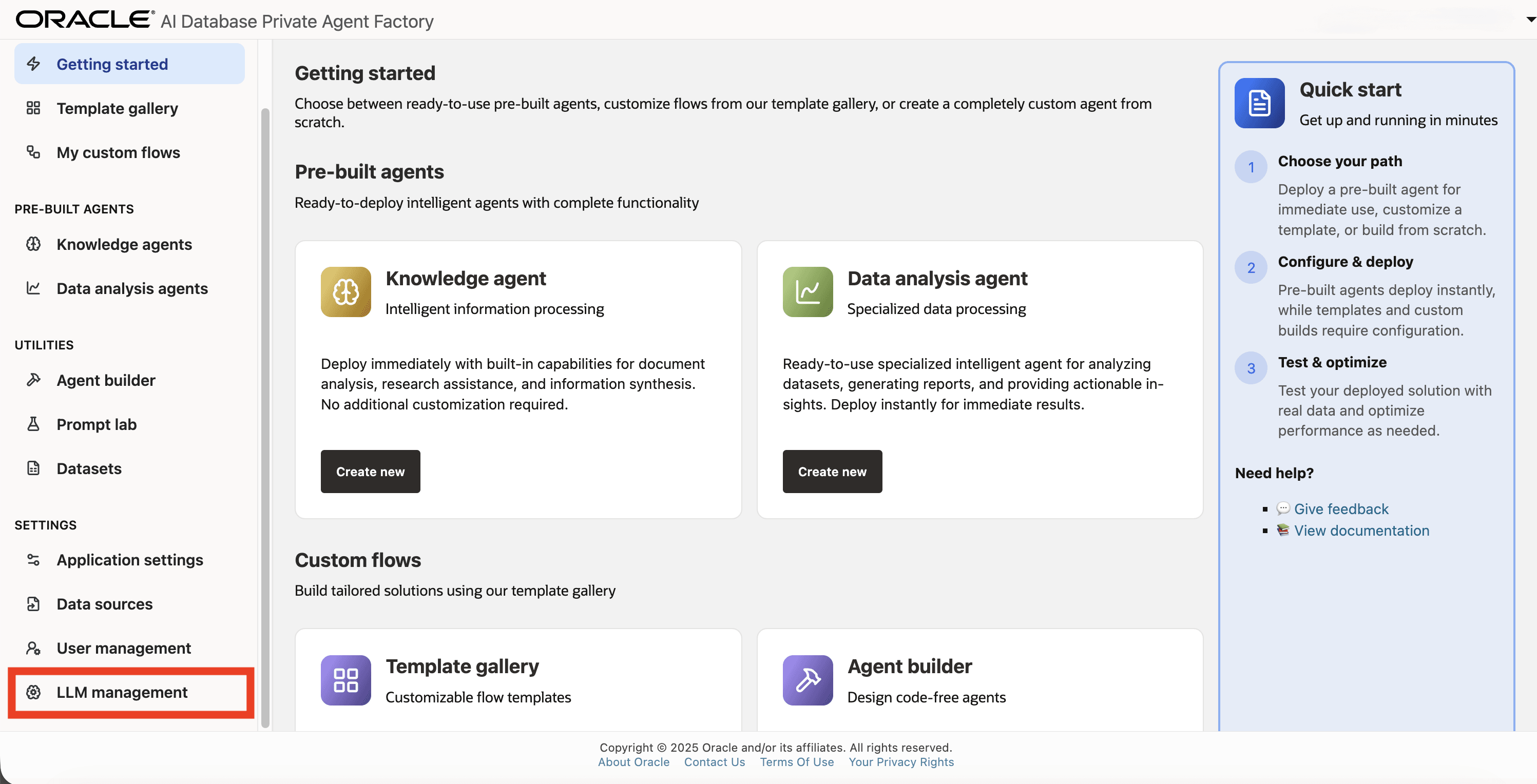Click the "Configure & deploy" step title
The image size is (1537, 784).
click(1346, 262)
